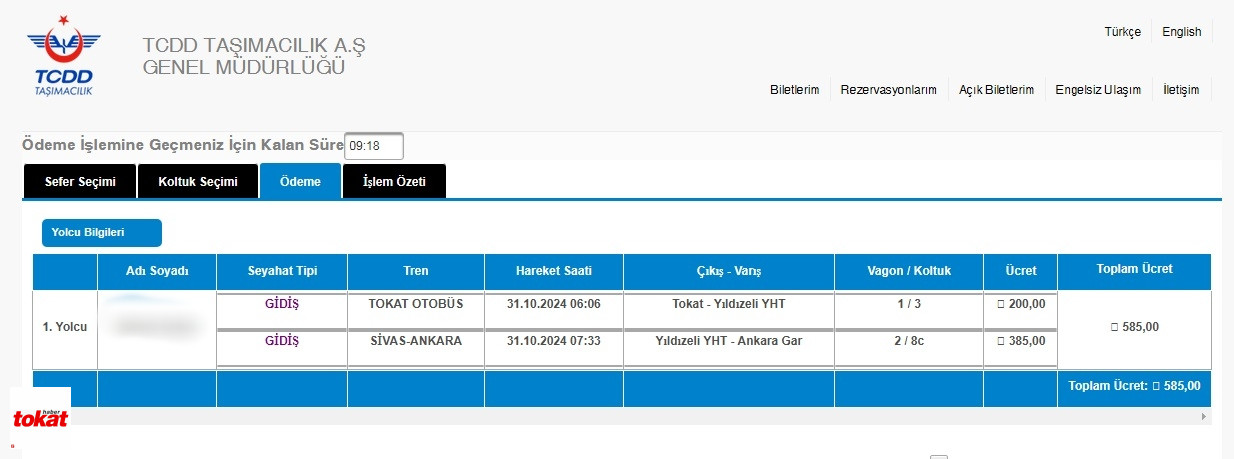This screenshot has width=1234, height=459.
Task: Open the Engelsiz Ulaşım menu
Action: [x=1098, y=90]
